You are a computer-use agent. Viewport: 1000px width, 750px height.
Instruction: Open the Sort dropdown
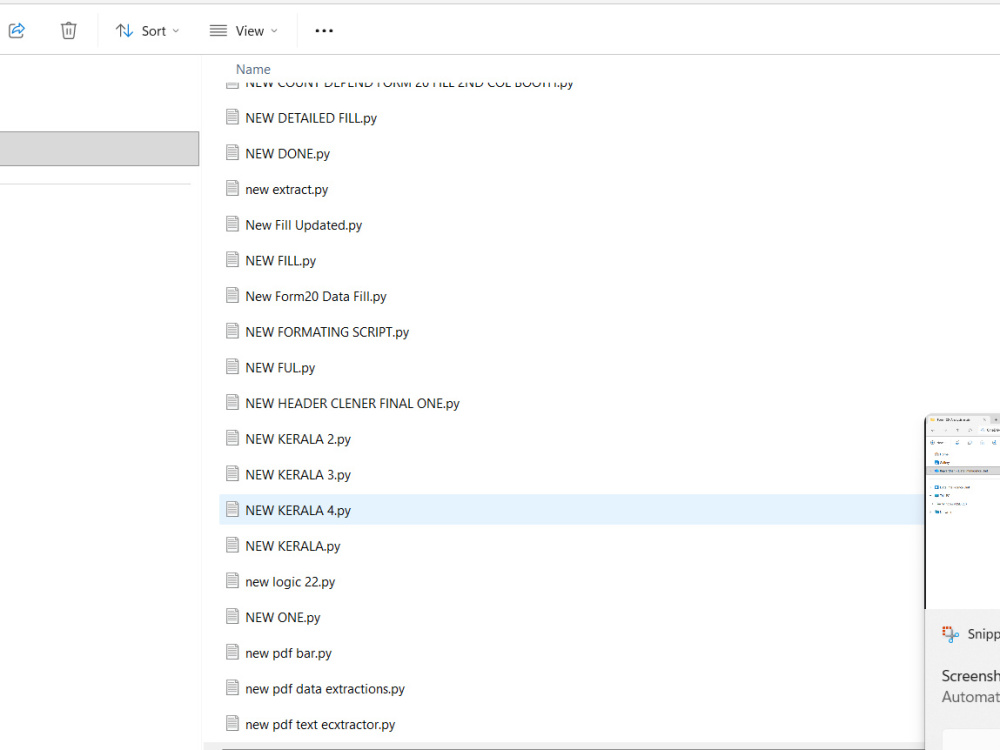coord(147,31)
